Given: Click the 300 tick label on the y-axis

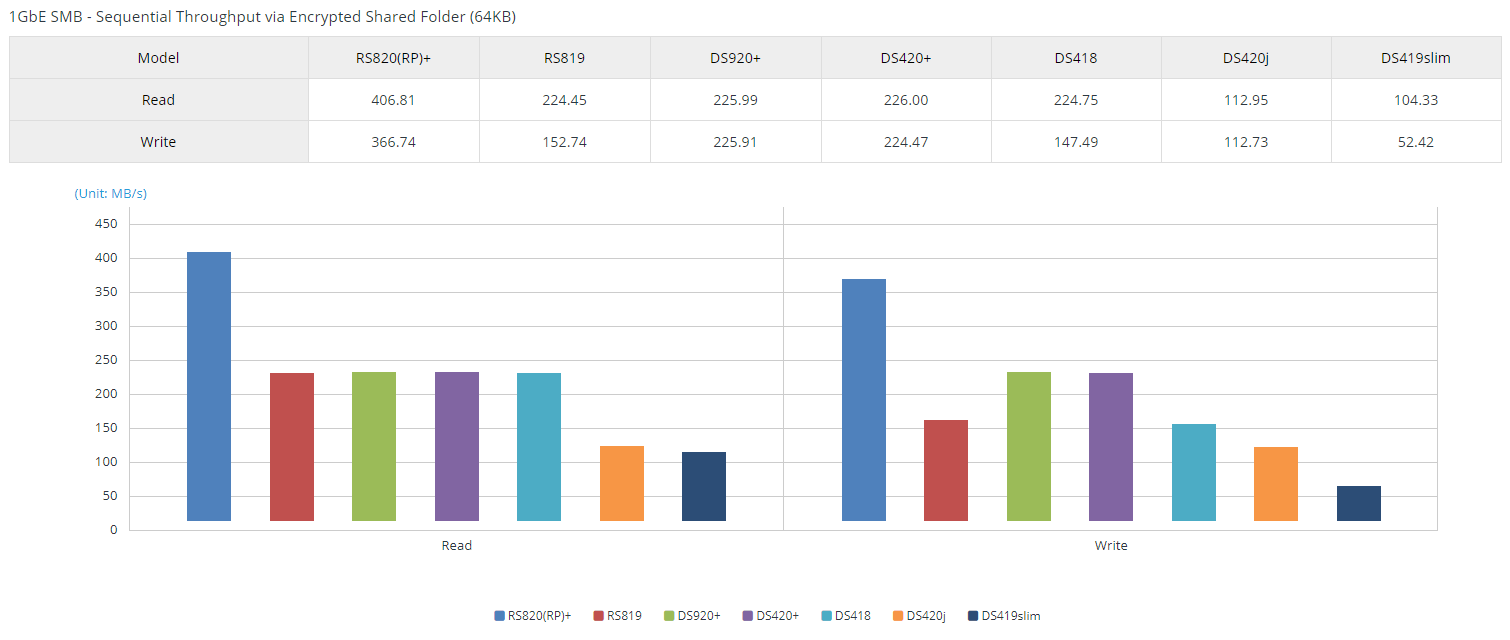Looking at the screenshot, I should (107, 326).
